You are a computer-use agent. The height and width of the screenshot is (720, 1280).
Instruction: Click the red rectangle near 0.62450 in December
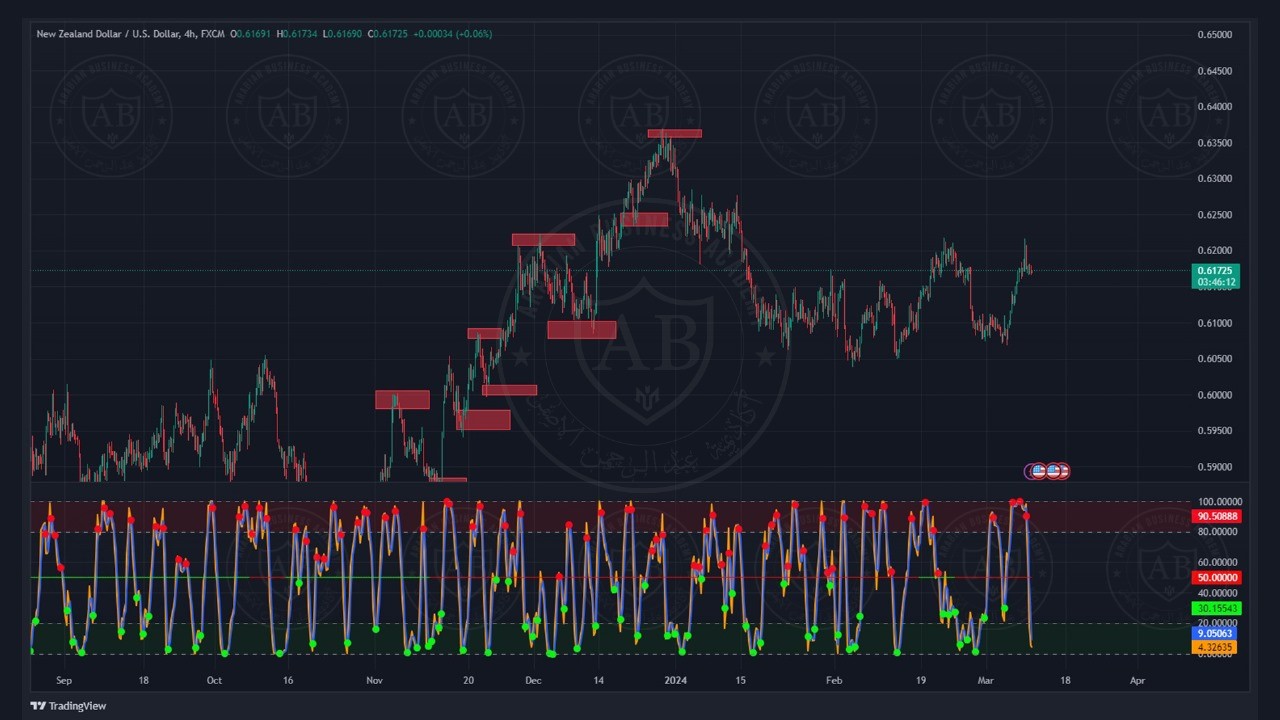click(x=644, y=220)
